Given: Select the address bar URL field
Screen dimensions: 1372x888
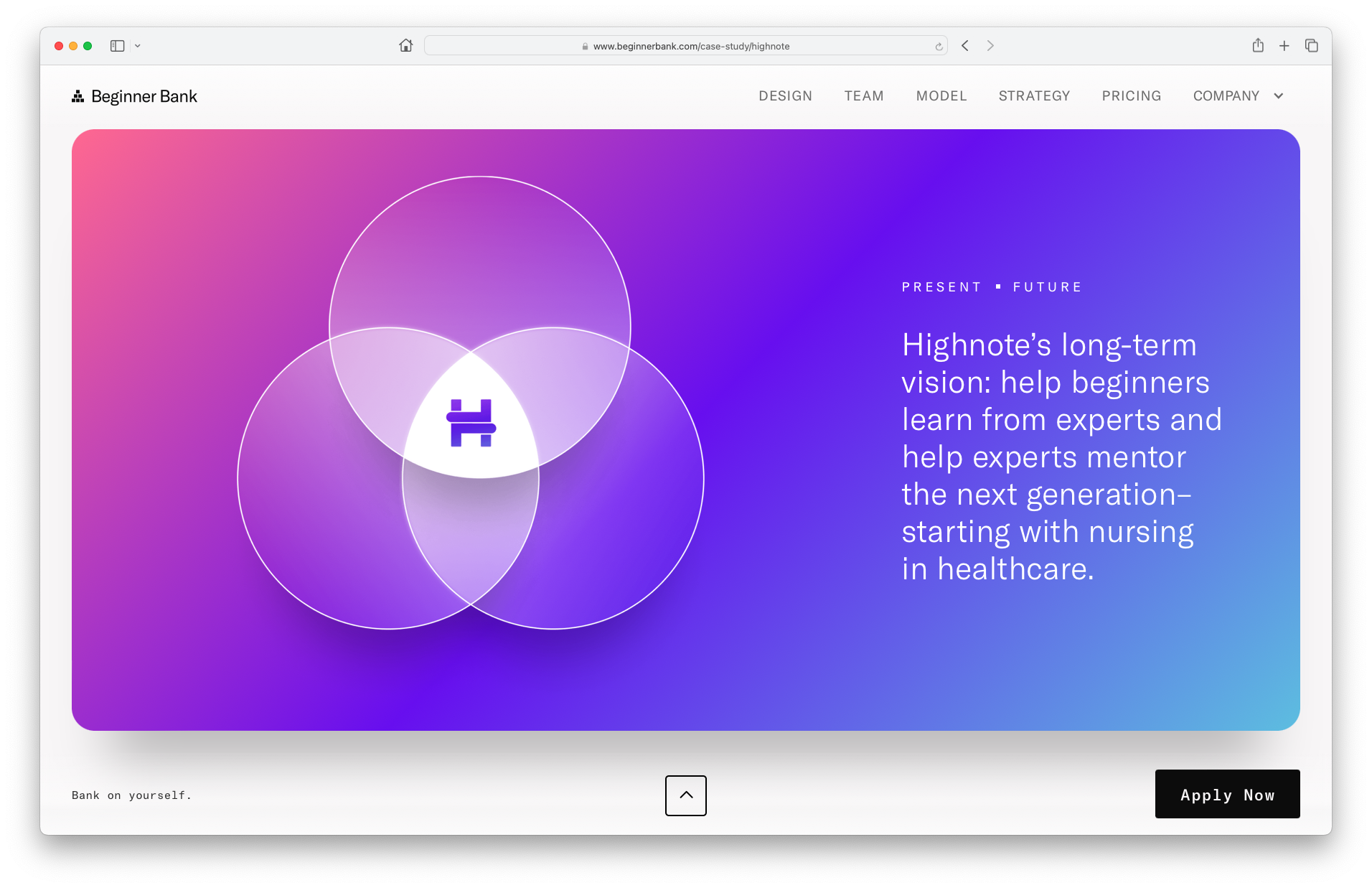Looking at the screenshot, I should coord(685,46).
